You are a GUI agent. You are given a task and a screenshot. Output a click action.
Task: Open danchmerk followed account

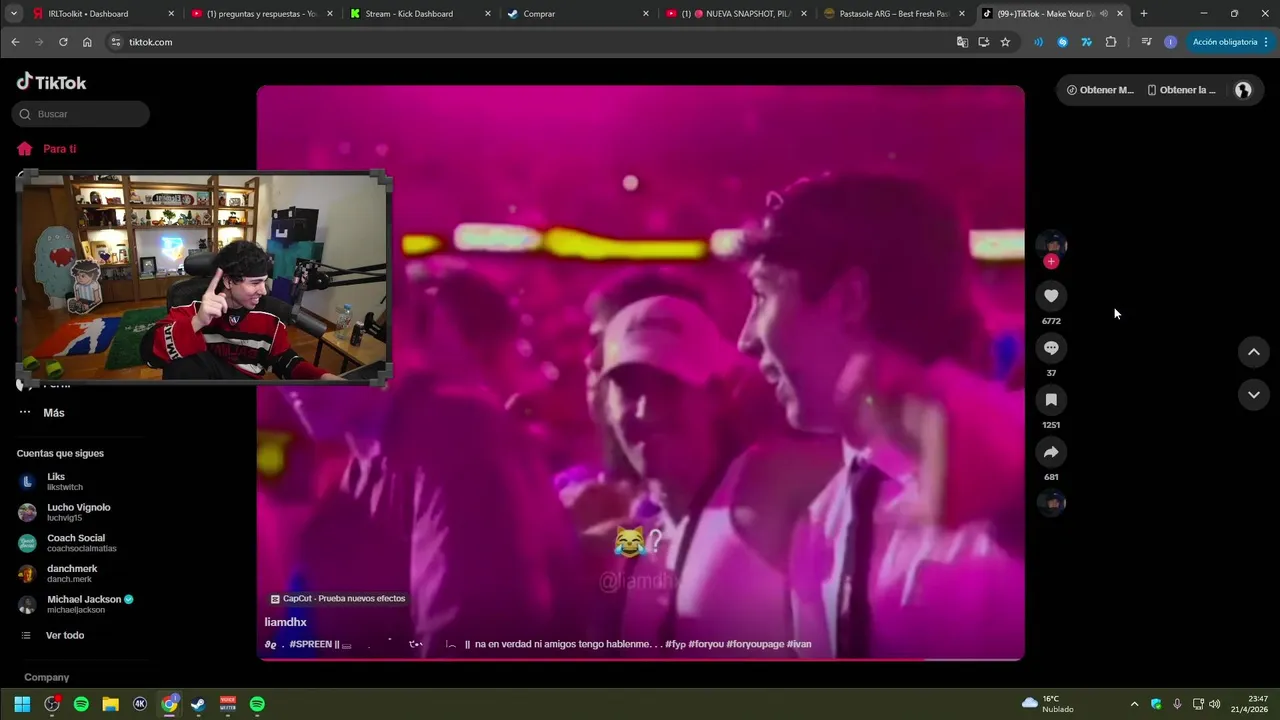click(58, 574)
